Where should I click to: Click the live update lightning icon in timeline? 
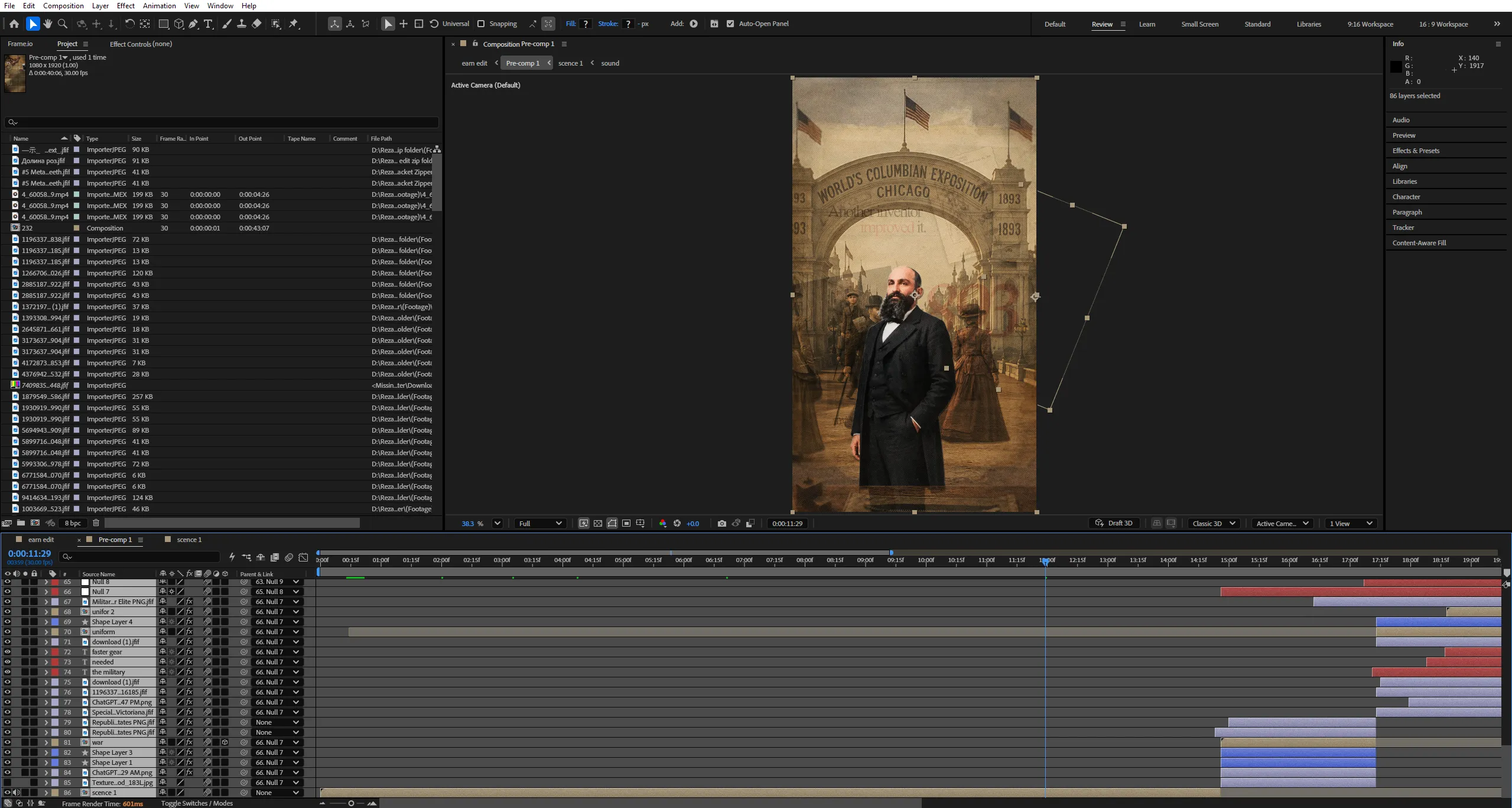point(232,557)
